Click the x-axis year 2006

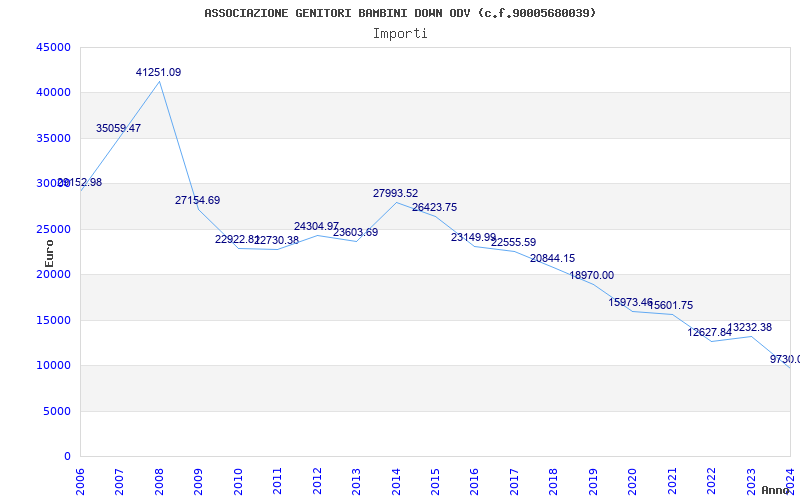(x=80, y=482)
